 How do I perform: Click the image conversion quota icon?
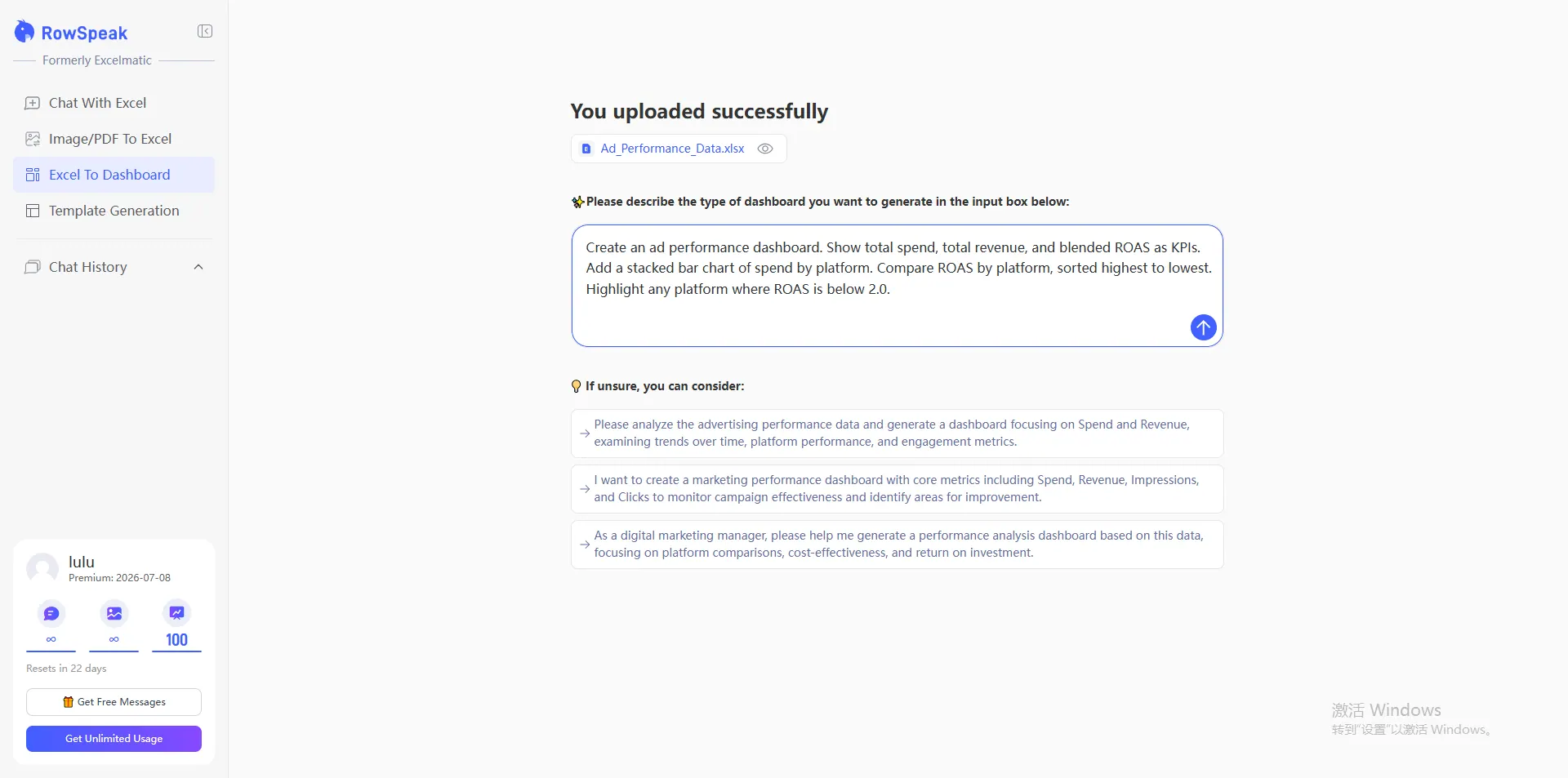tap(114, 613)
